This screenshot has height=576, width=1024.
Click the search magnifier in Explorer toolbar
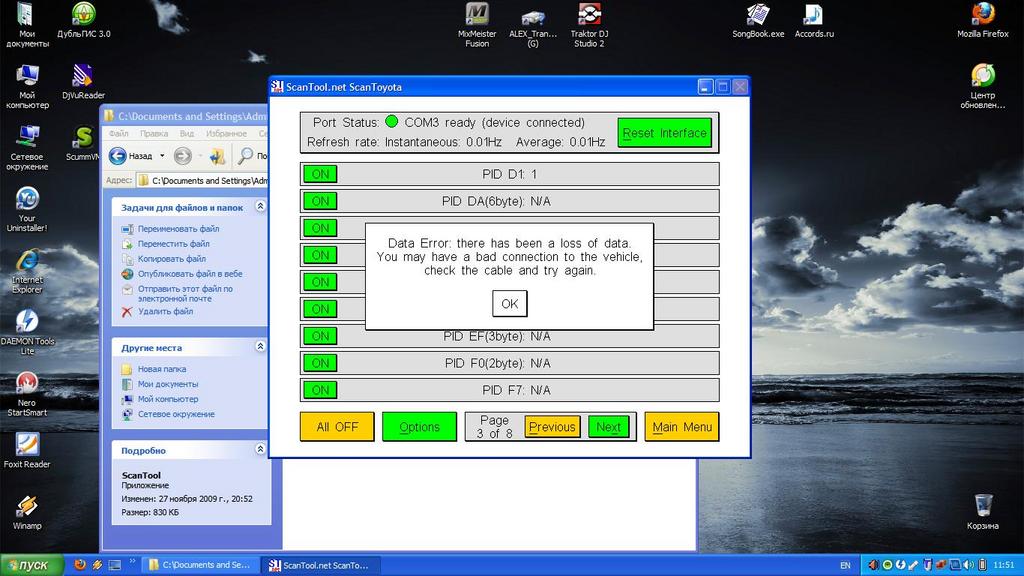(x=246, y=156)
